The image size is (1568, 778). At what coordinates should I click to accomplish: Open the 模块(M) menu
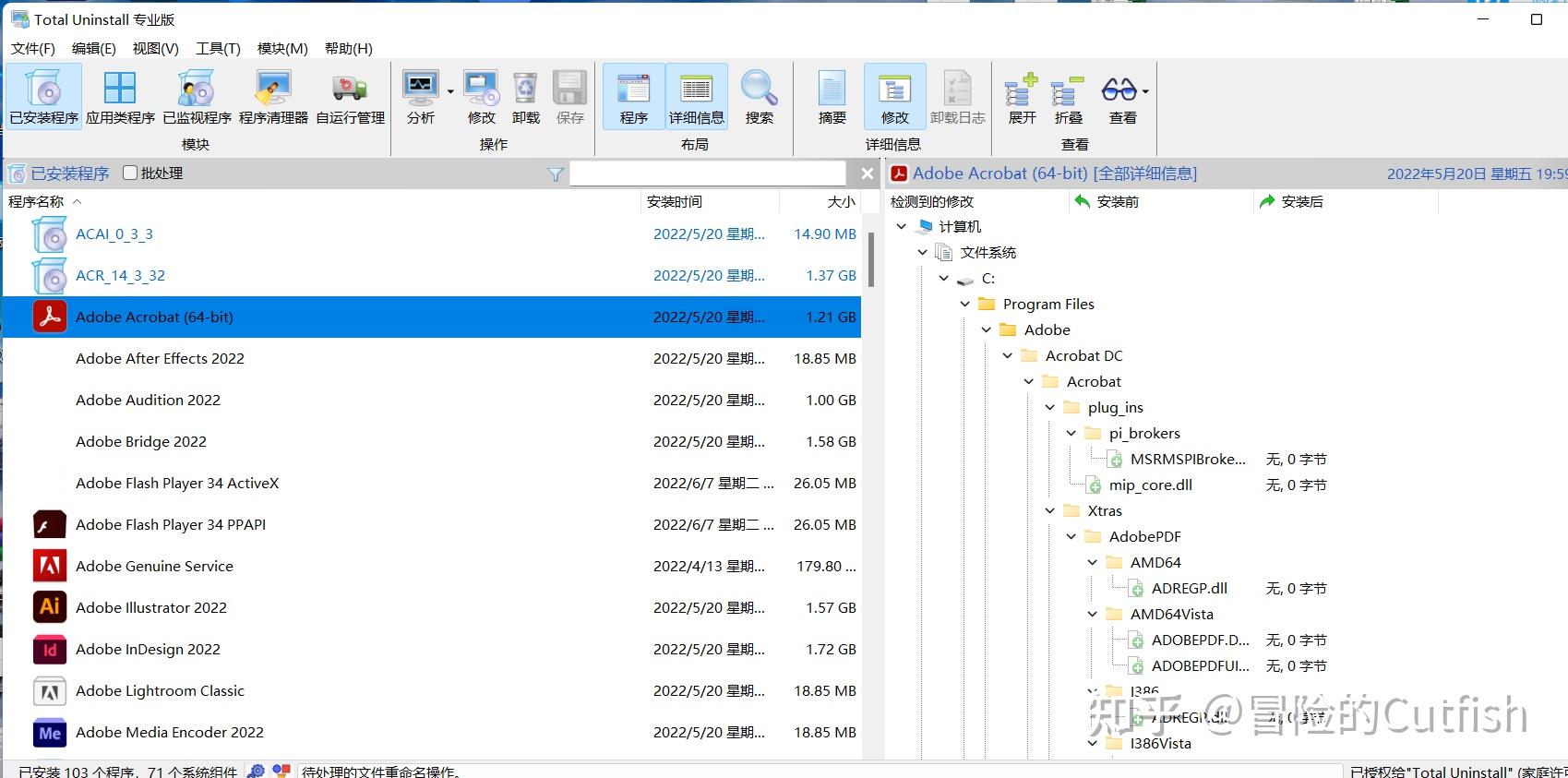(282, 48)
